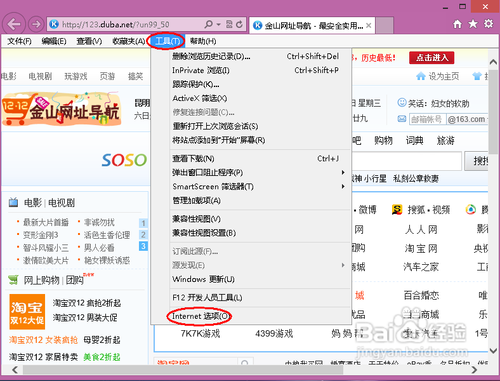
Task: Click the horizontal scrollbar right arrow
Action: (474, 370)
